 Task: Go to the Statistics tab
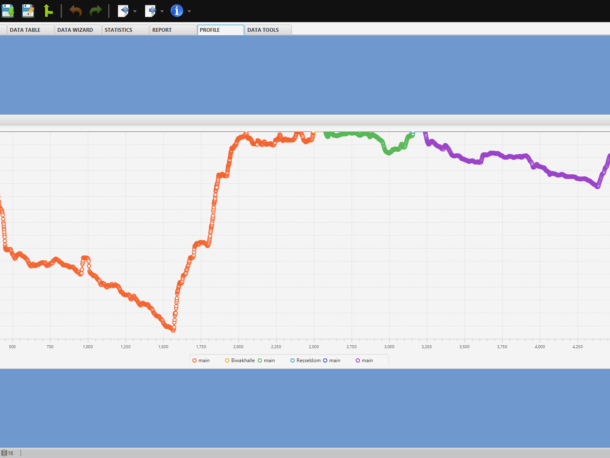pos(119,30)
